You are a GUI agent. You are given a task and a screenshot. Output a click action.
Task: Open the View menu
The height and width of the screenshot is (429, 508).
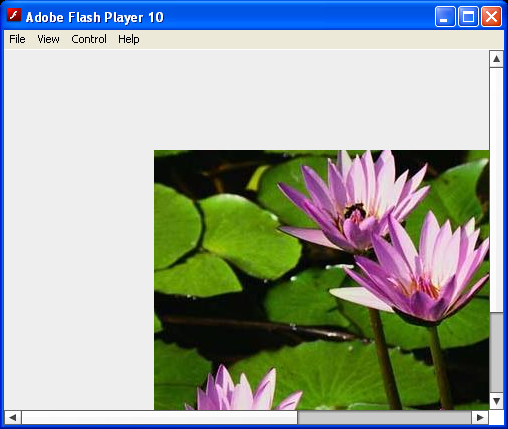click(48, 39)
